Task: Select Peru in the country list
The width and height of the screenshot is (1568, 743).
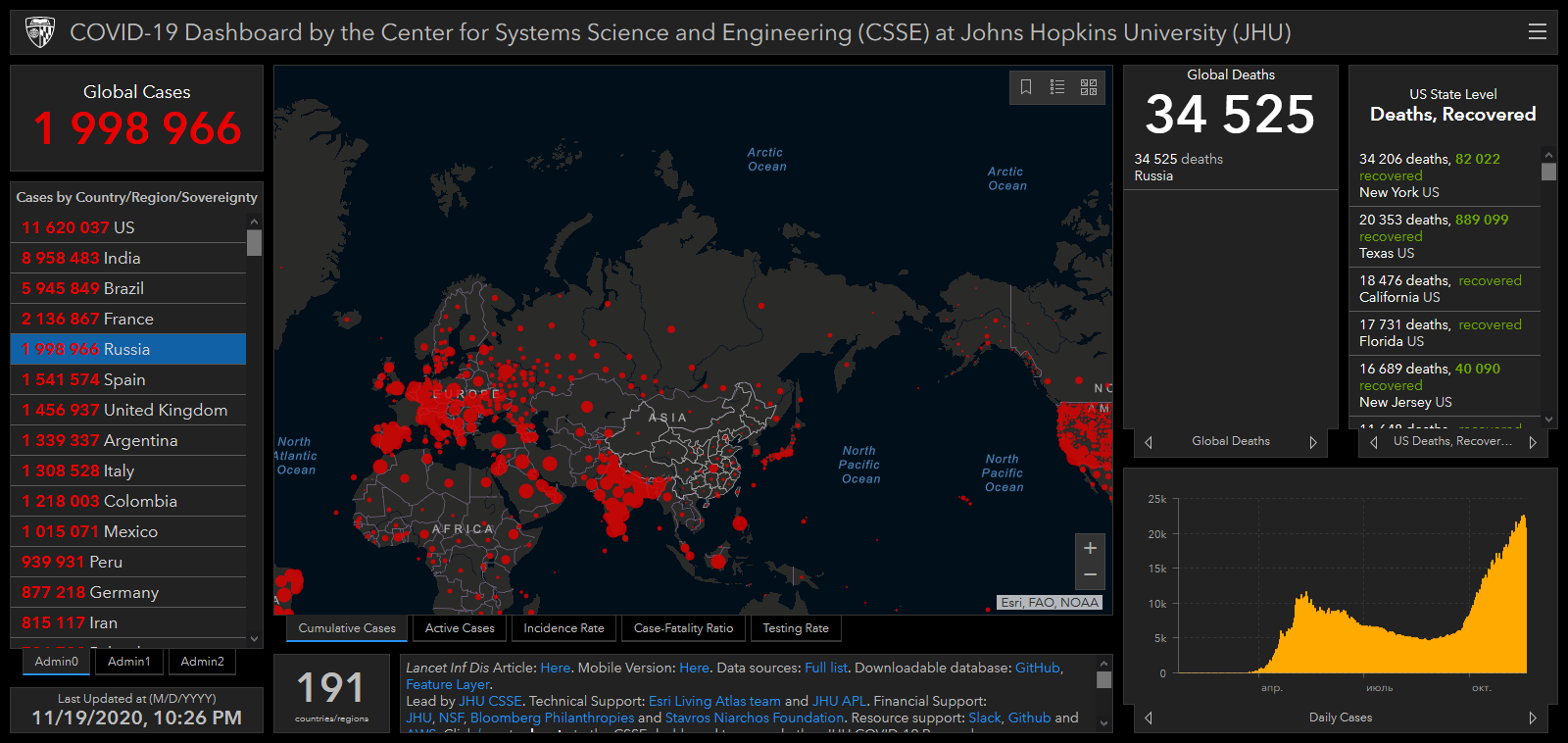Action: click(x=128, y=562)
